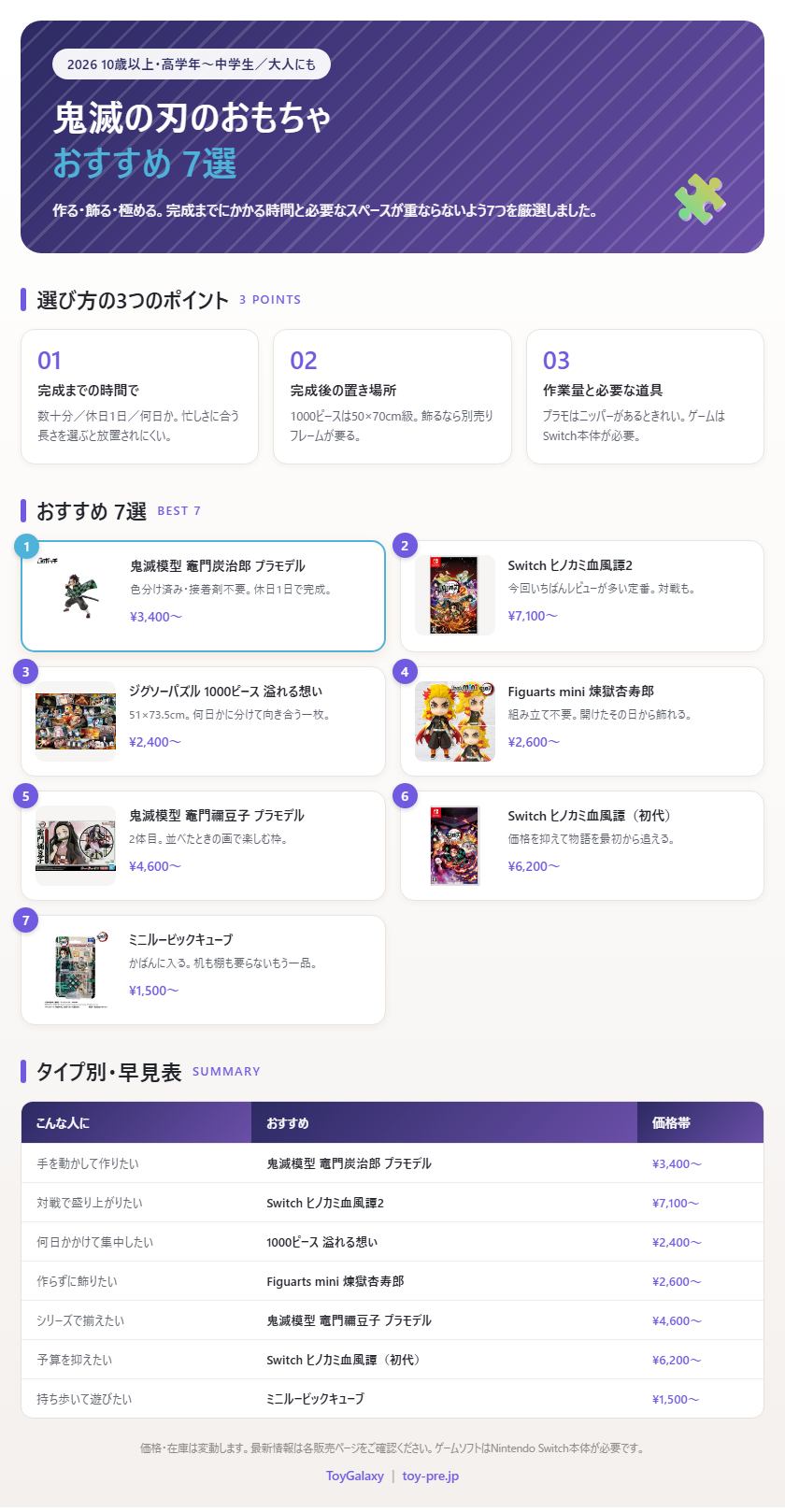
Task: Click rank badge 3 on jigsaw puzzle card
Action: click(x=25, y=672)
